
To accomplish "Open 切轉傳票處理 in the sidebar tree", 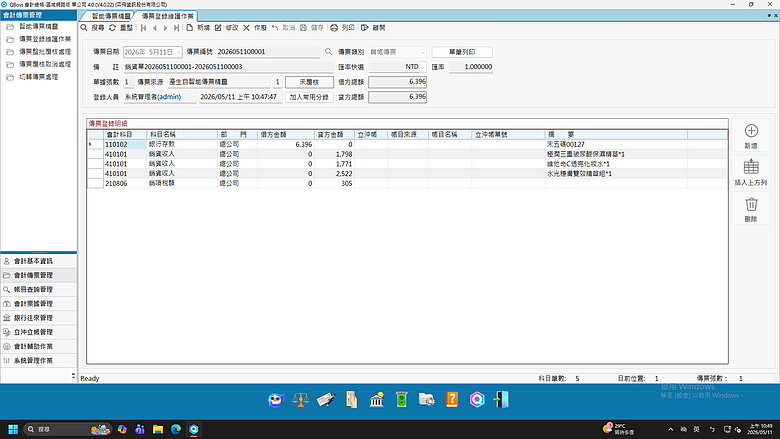I will click(x=39, y=77).
